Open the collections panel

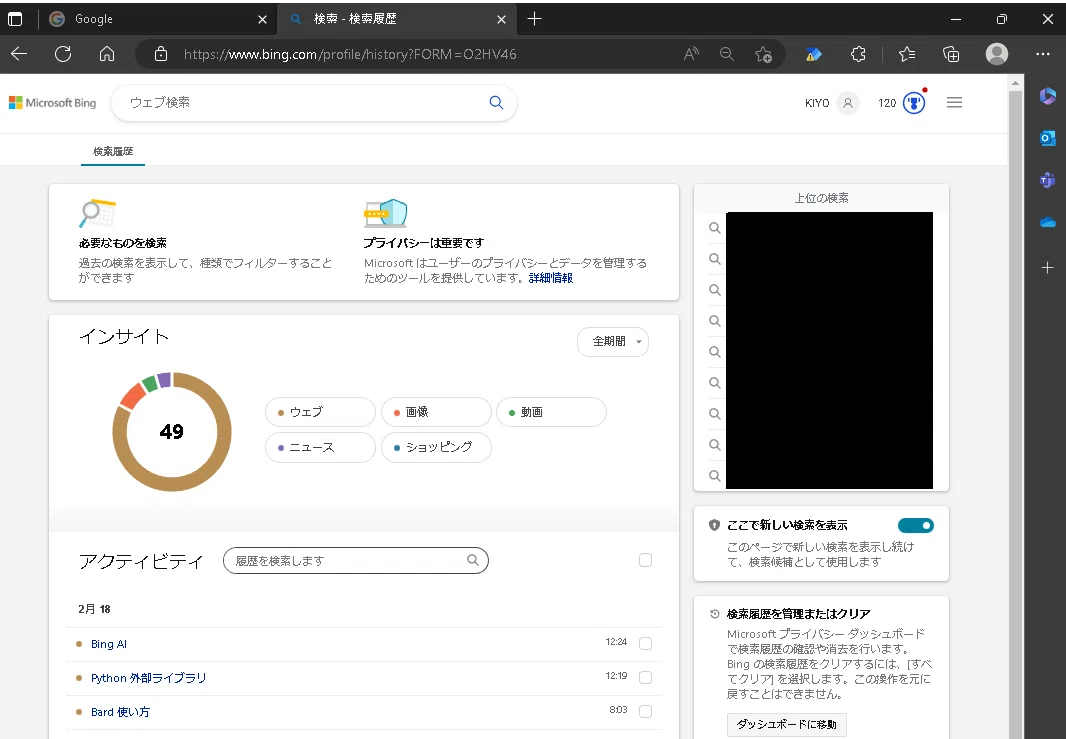coord(951,54)
